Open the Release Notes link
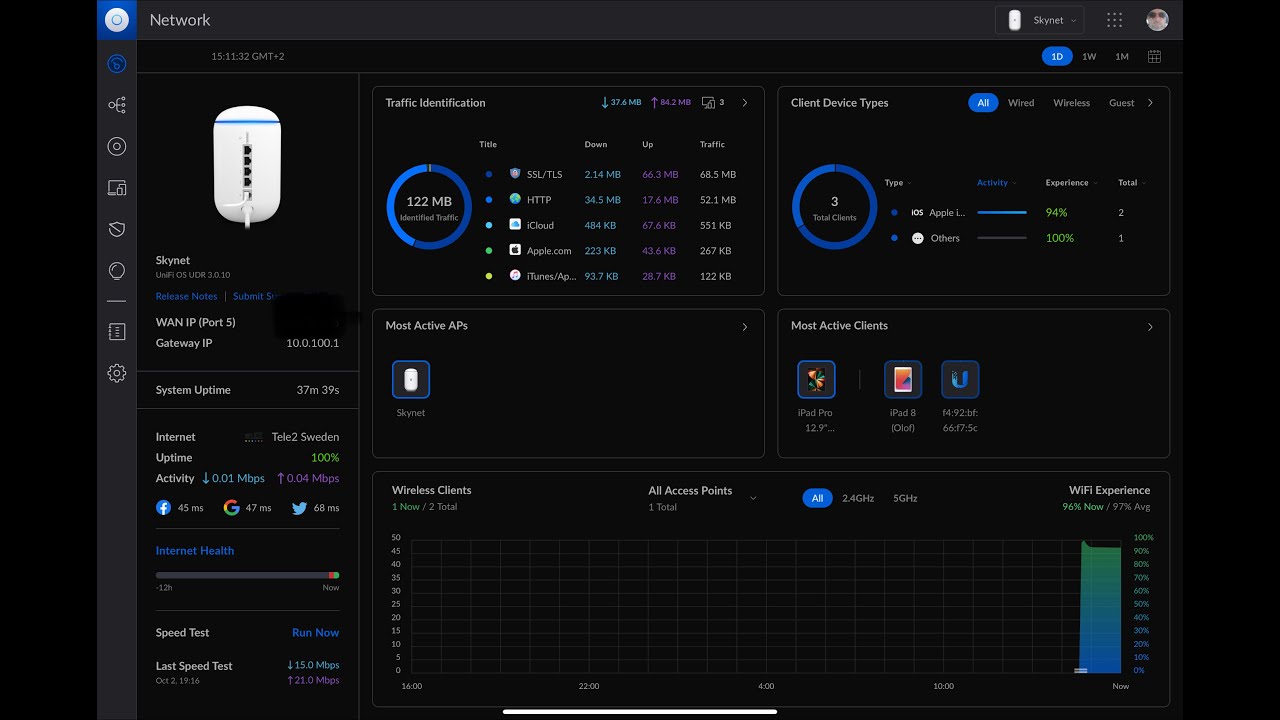The height and width of the screenshot is (720, 1280). [186, 296]
